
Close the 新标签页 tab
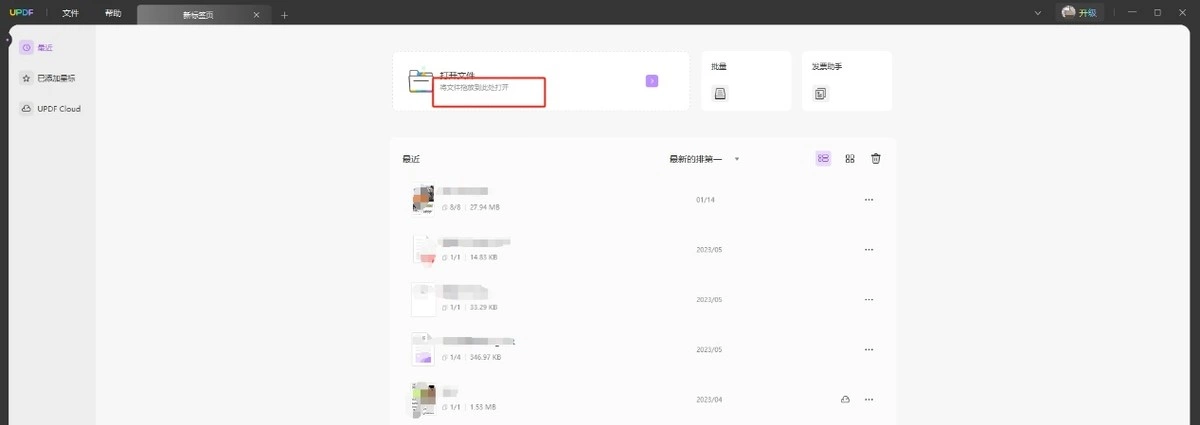(x=257, y=15)
